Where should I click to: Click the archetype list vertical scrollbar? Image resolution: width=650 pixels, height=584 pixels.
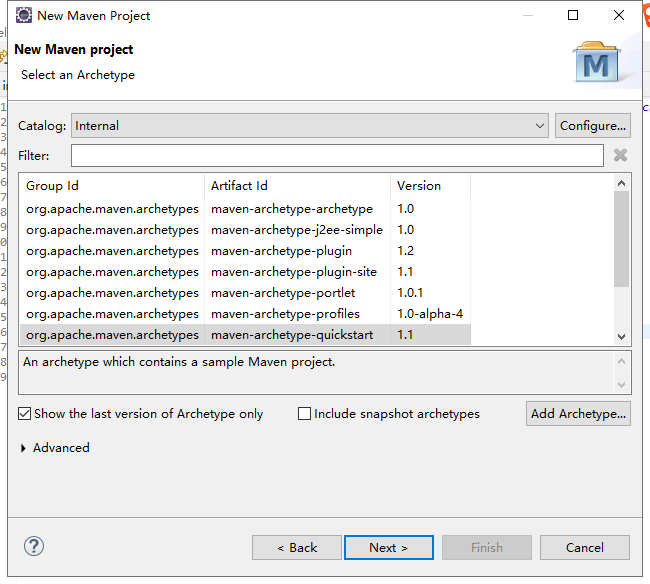click(621, 239)
